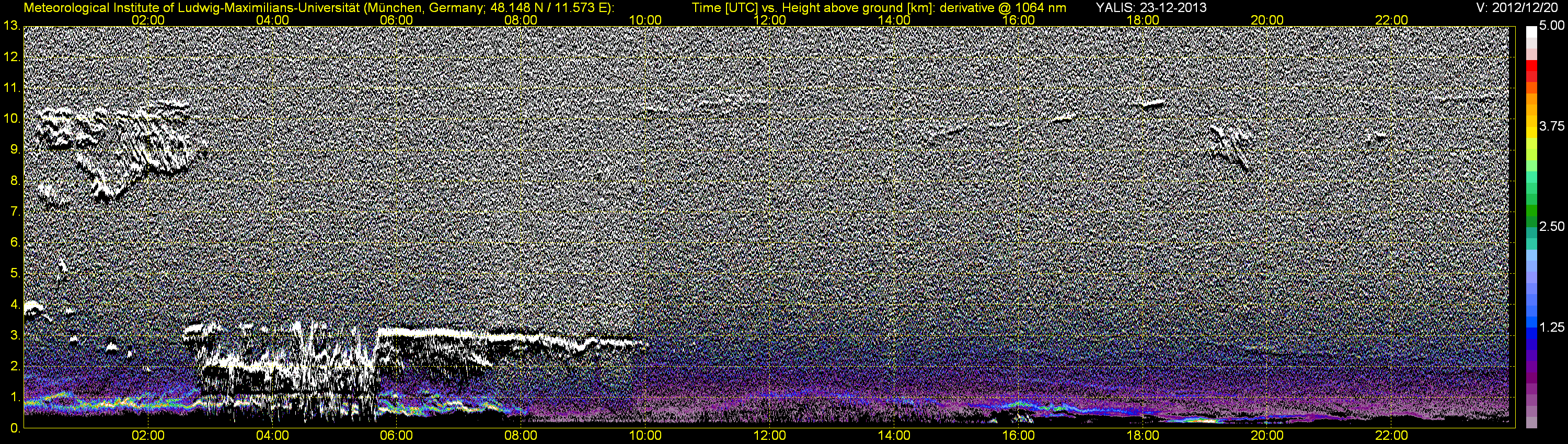Click the 22:00 label on the top time axis
This screenshot has width=1568, height=444.
1391,20
